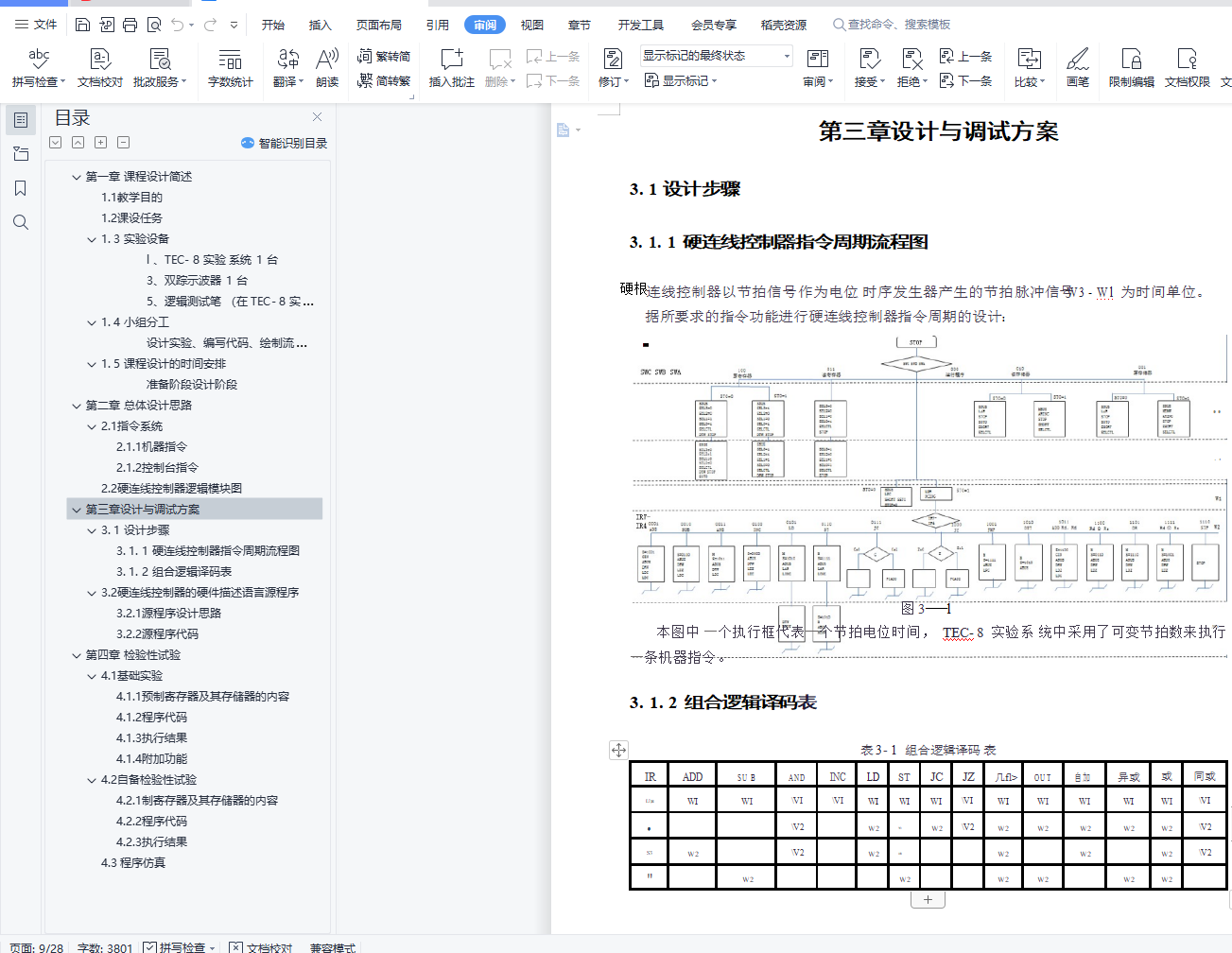The height and width of the screenshot is (953, 1232).
Task: Open the bookmark panel in left sidebar
Action: coord(21,188)
